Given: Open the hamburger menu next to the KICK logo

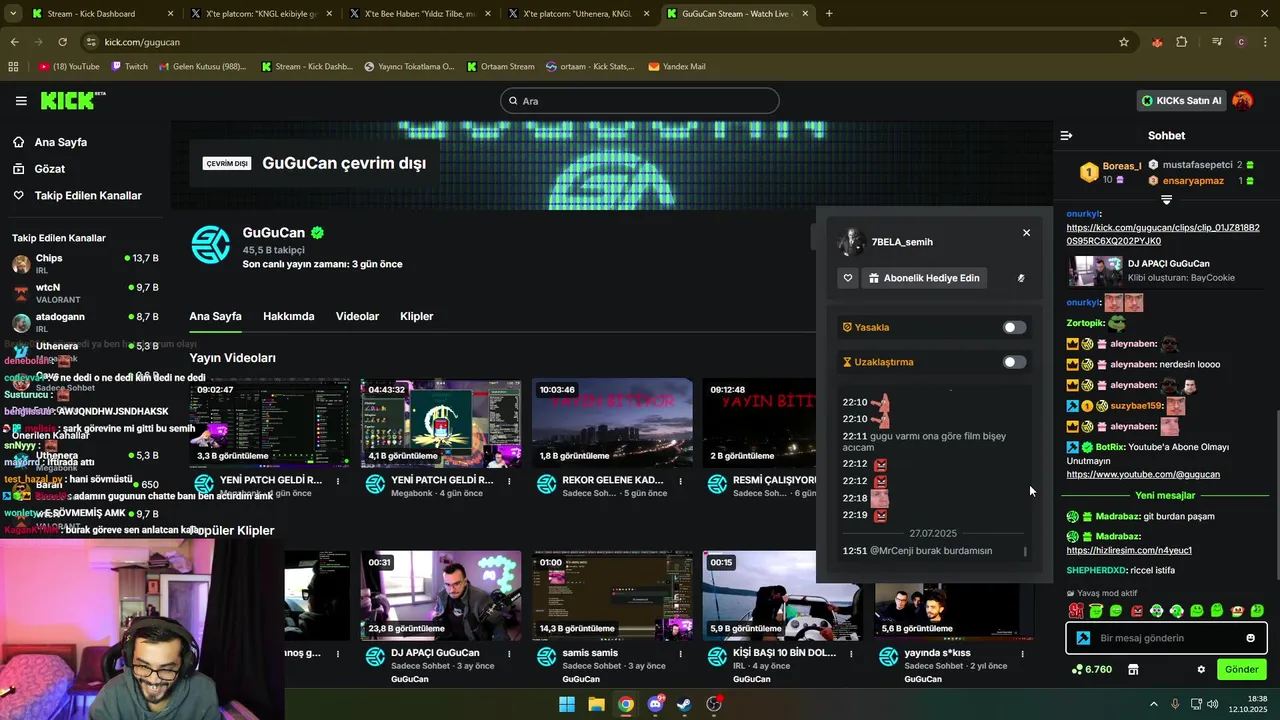Looking at the screenshot, I should (21, 100).
